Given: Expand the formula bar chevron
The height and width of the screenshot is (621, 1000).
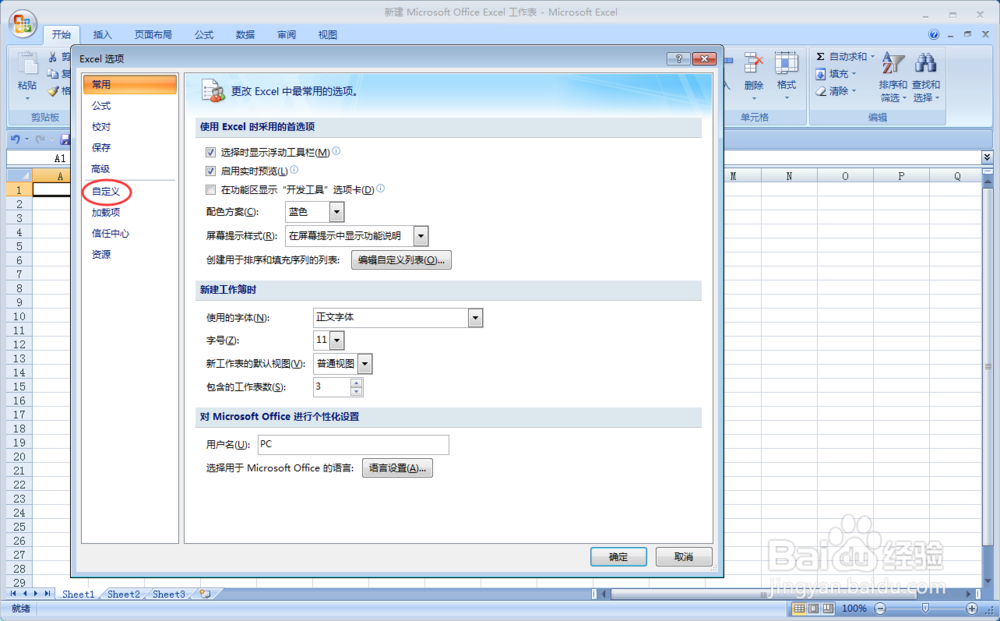Looking at the screenshot, I should pyautogui.click(x=987, y=157).
